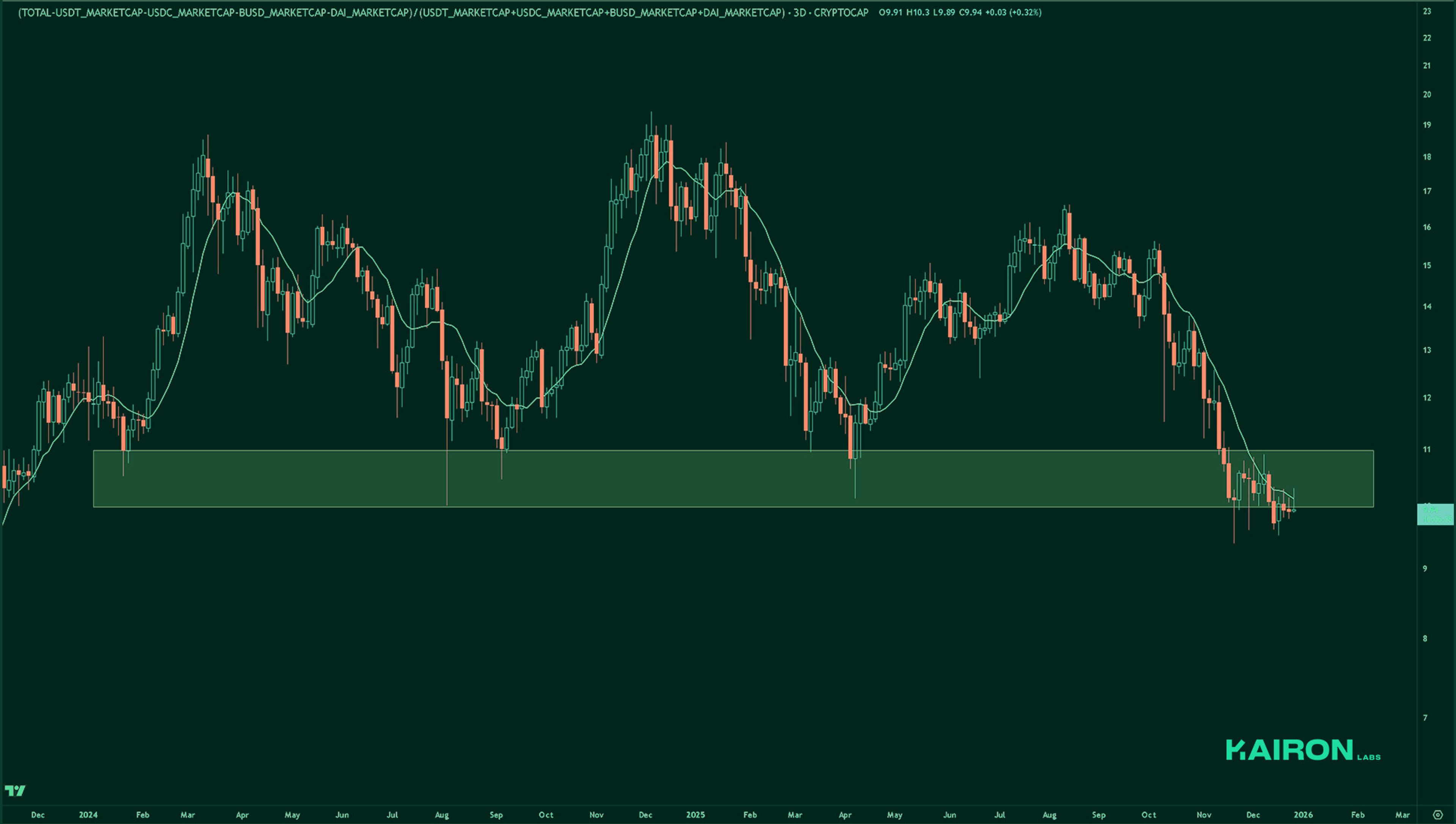Click the CRYPTOCAP source label
Viewport: 1456px width, 824px height.
tap(841, 13)
